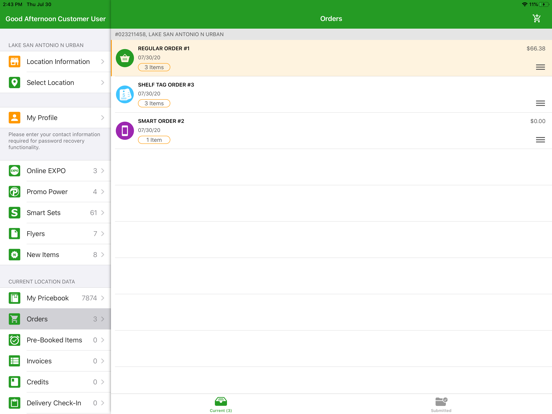This screenshot has width=552, height=414.
Task: Click the Smart Sets S icon
Action: tap(14, 213)
